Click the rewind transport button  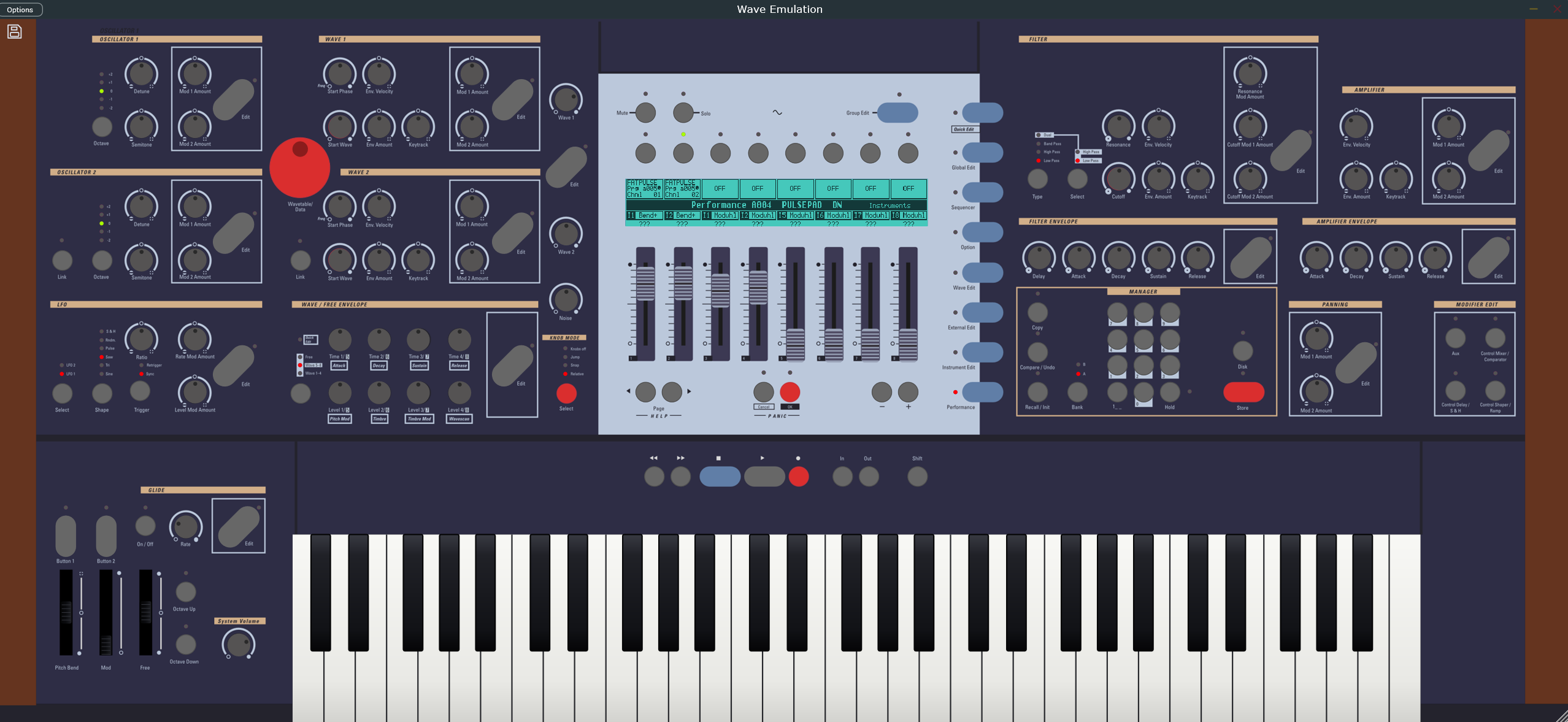point(654,477)
